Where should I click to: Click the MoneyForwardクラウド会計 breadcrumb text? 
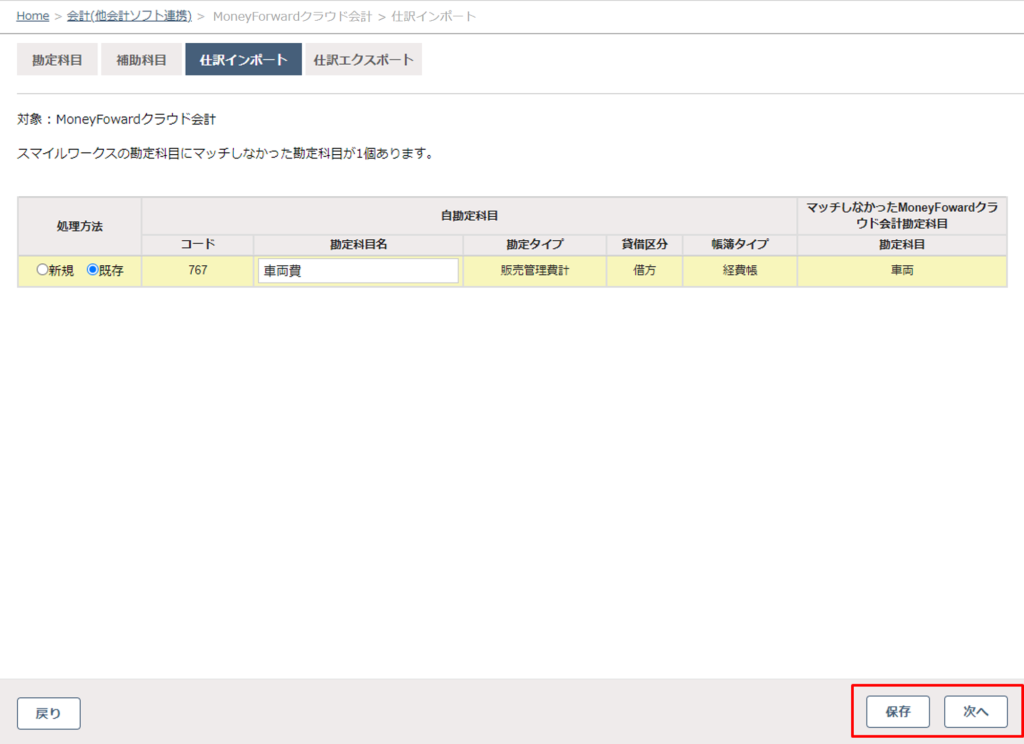(x=292, y=16)
